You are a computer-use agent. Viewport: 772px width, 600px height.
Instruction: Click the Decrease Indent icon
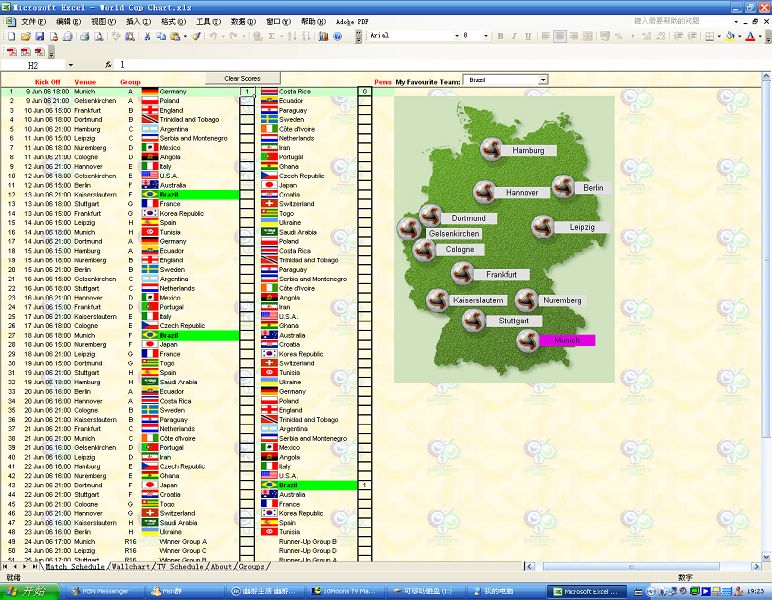(x=678, y=36)
